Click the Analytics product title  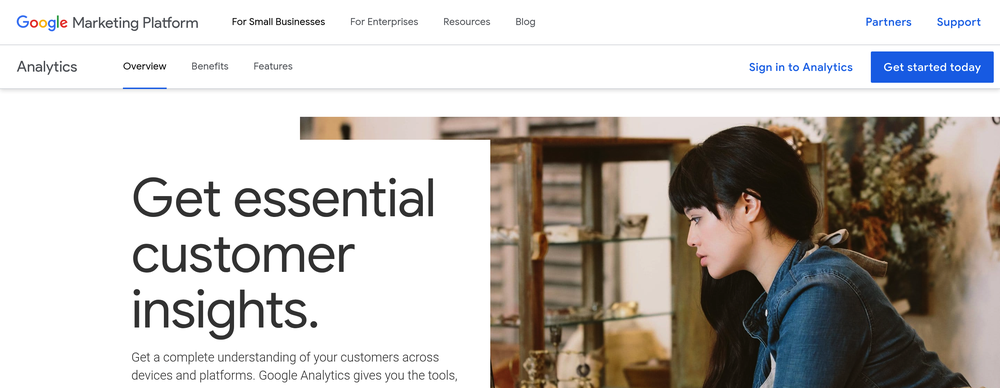47,67
